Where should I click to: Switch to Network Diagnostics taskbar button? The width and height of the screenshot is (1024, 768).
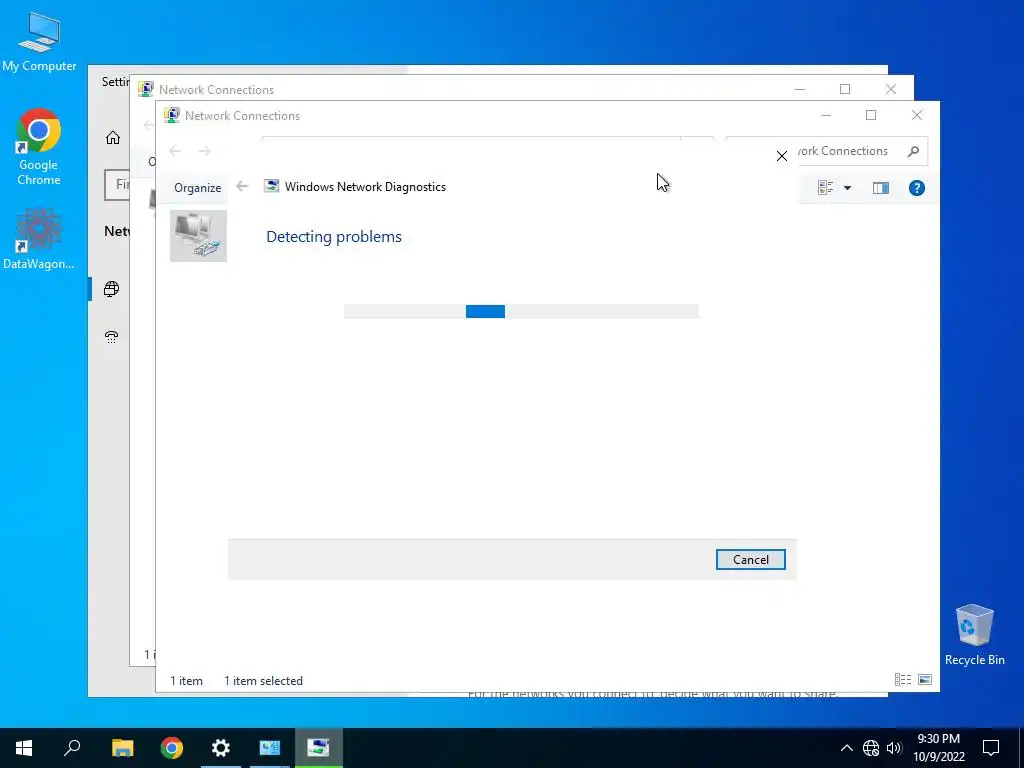coord(319,748)
